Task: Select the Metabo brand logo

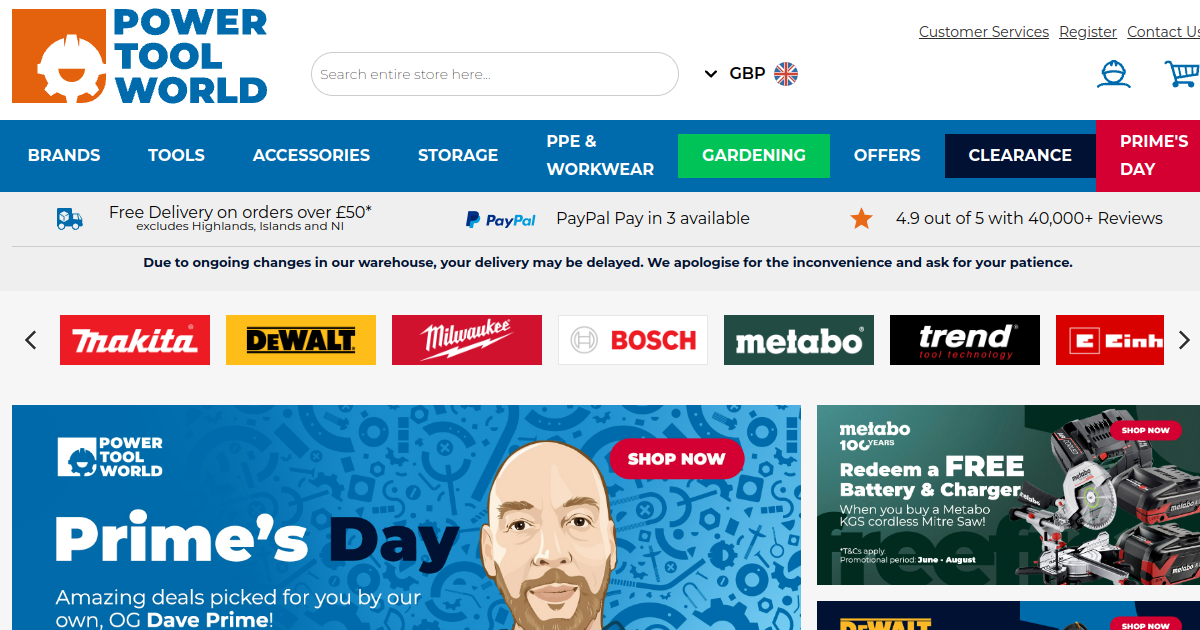Action: click(x=799, y=340)
